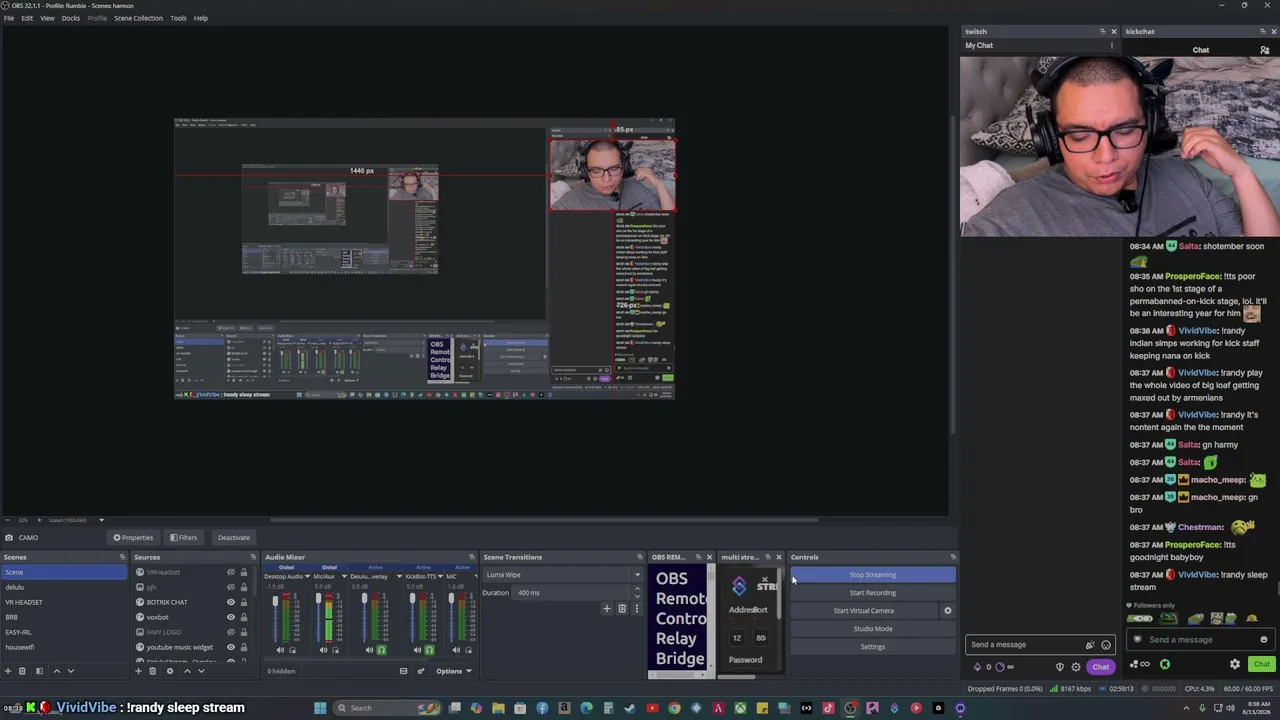Open source Properties button
Image resolution: width=1280 pixels, height=720 pixels.
[x=133, y=538]
